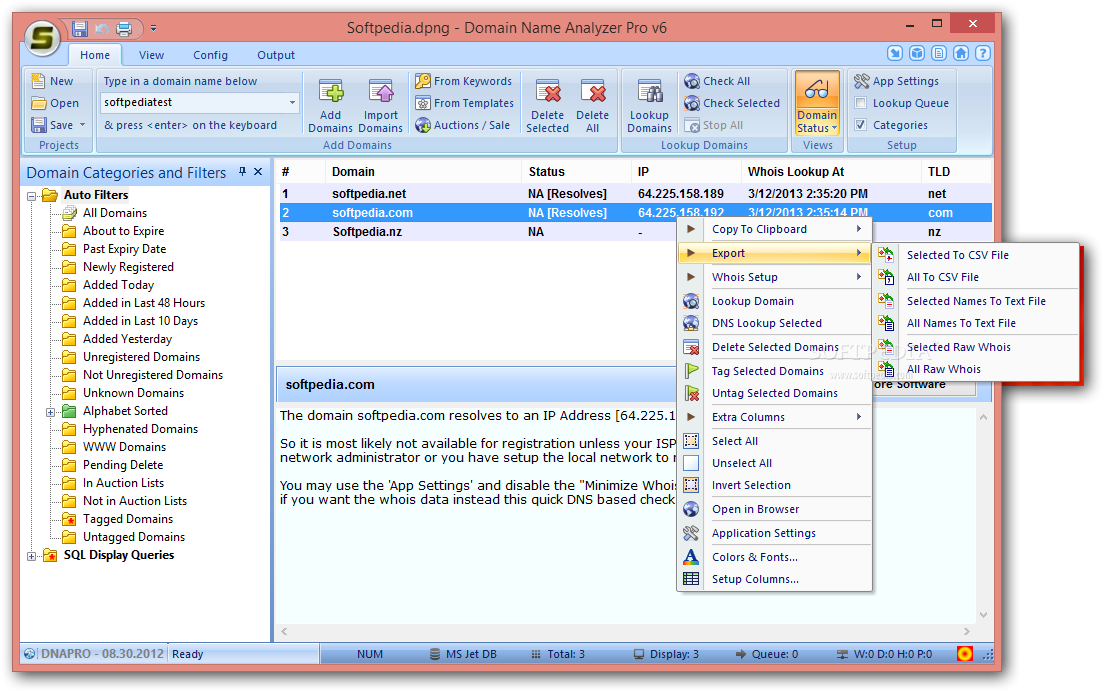Click the TLD column header

click(956, 172)
